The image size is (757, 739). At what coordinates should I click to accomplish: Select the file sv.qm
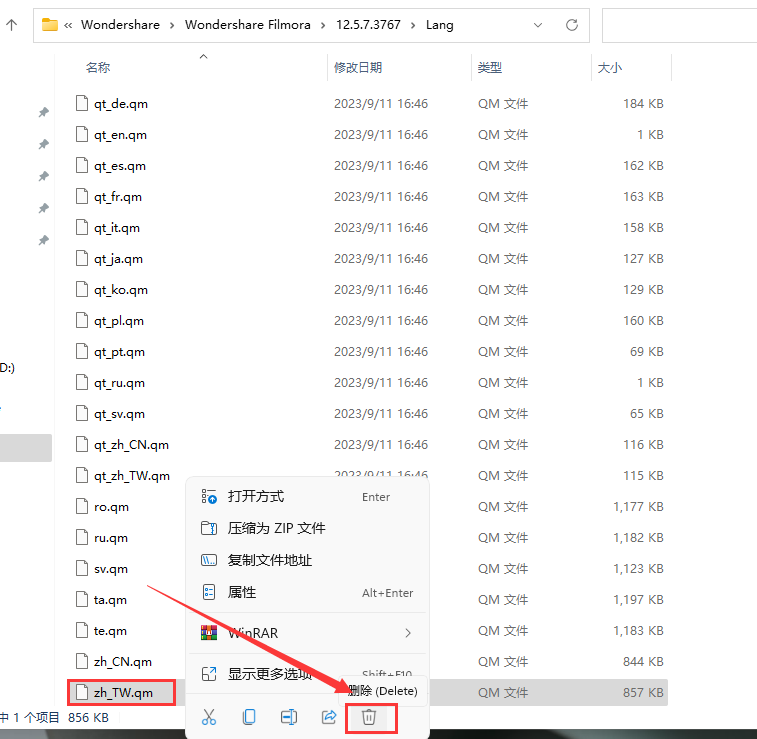[111, 569]
